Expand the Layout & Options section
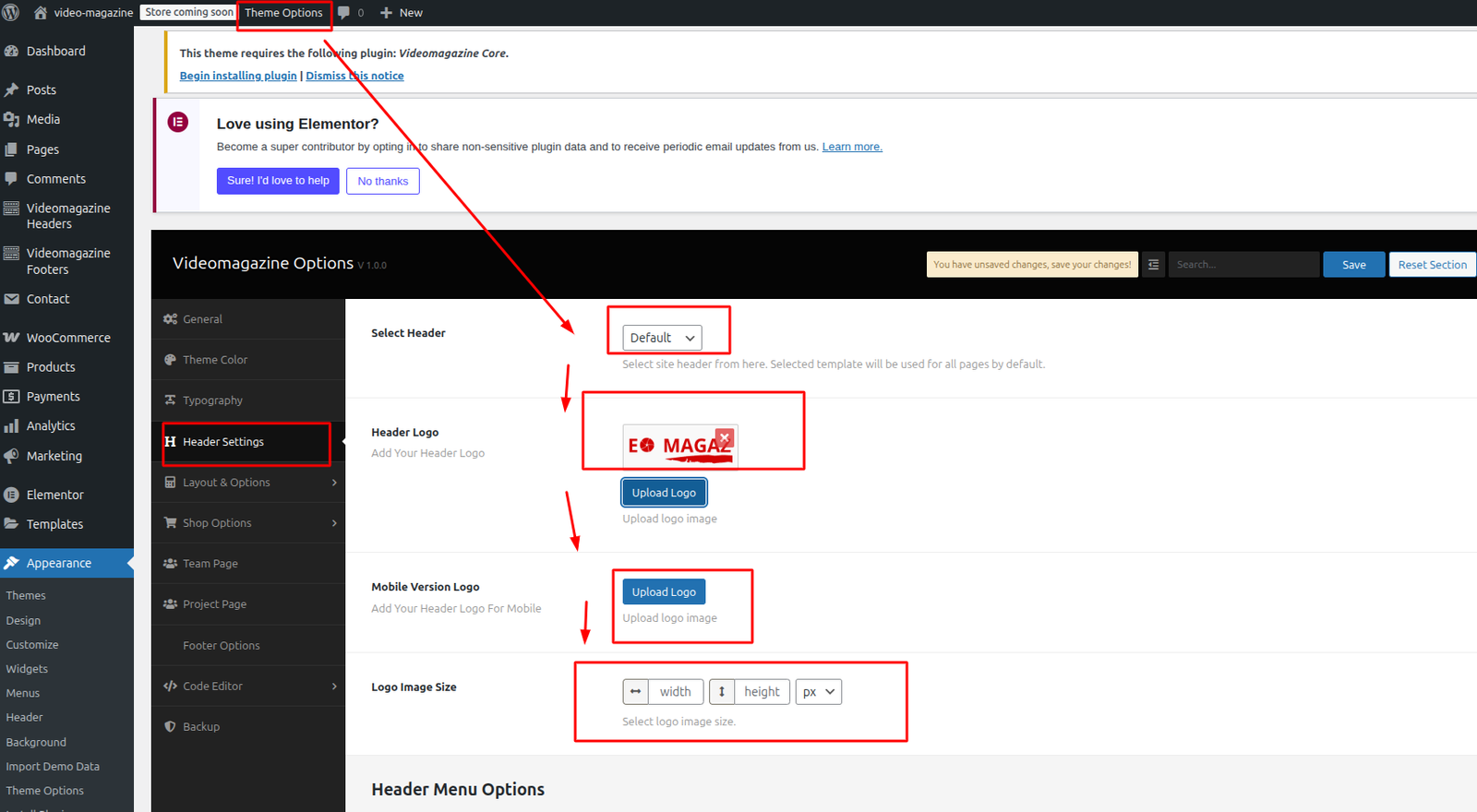1477x812 pixels. 248,483
